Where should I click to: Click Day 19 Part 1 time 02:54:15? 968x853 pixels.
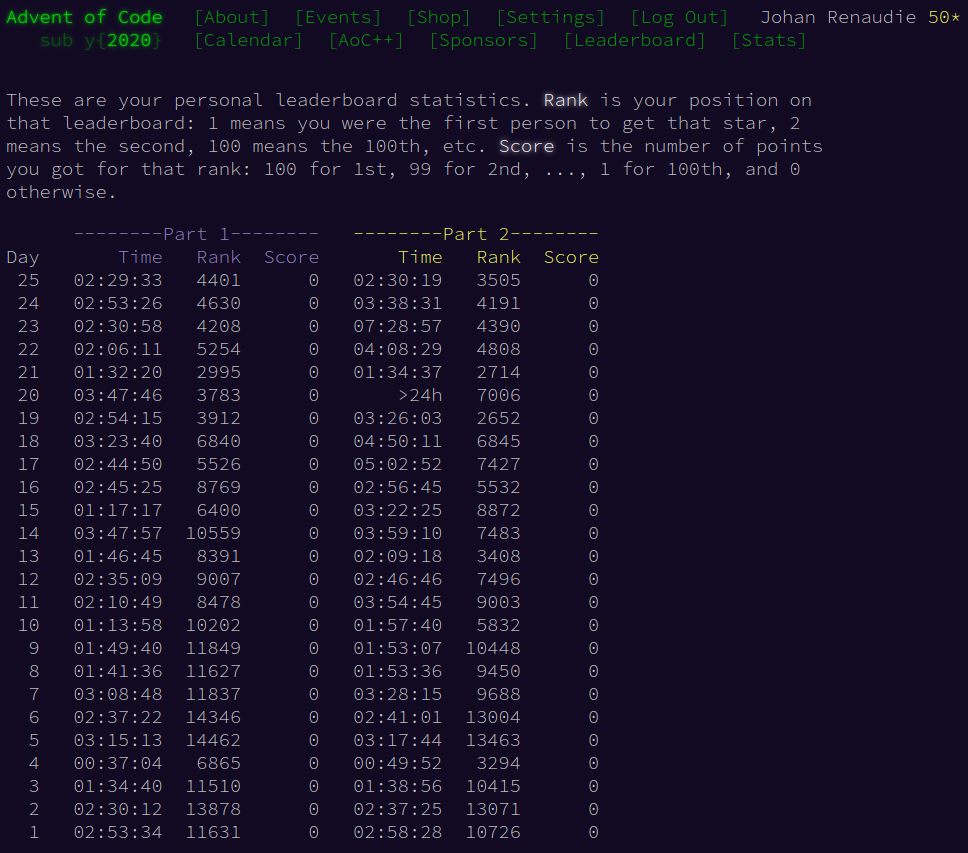pos(118,418)
